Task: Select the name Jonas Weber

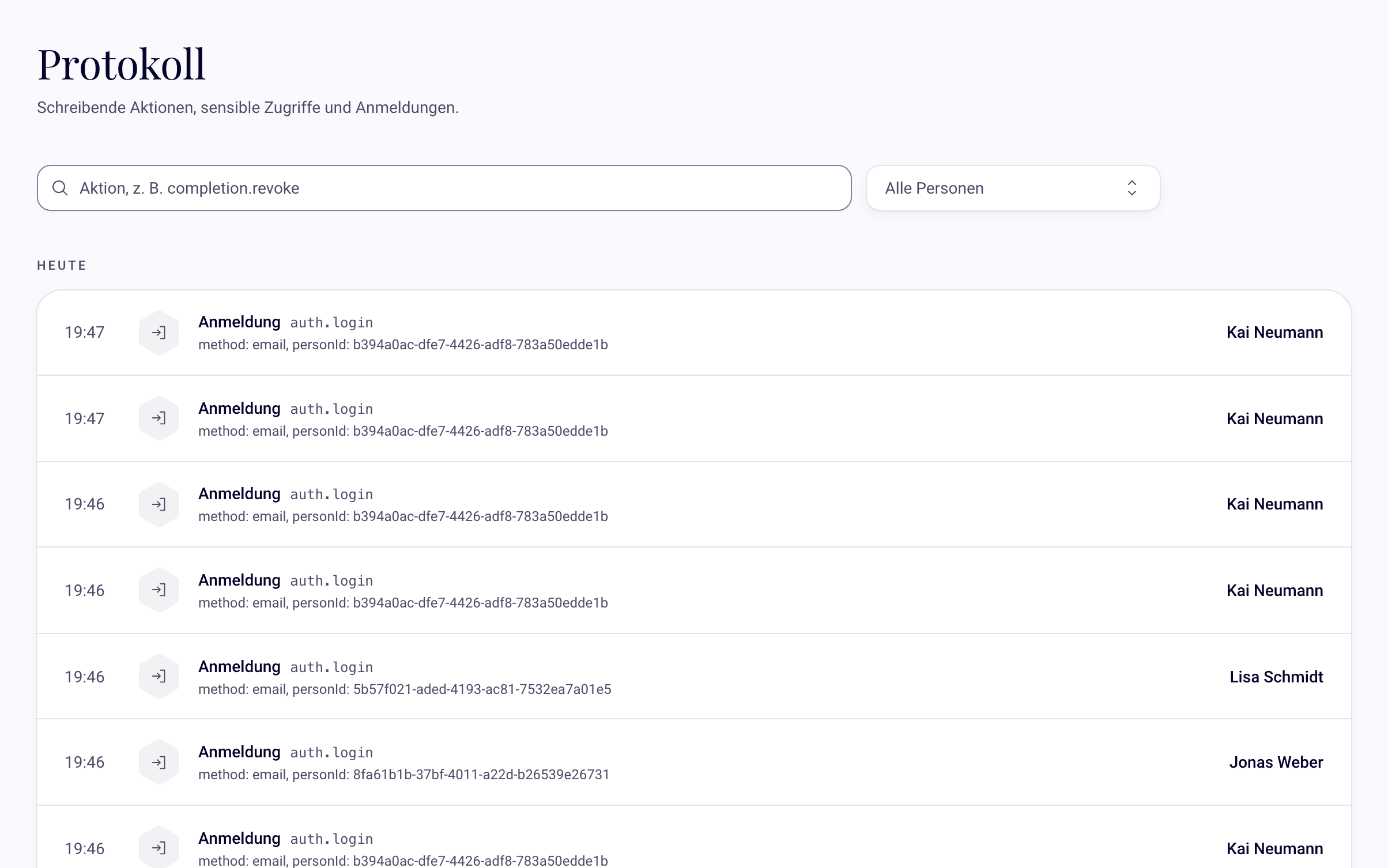Action: point(1276,762)
